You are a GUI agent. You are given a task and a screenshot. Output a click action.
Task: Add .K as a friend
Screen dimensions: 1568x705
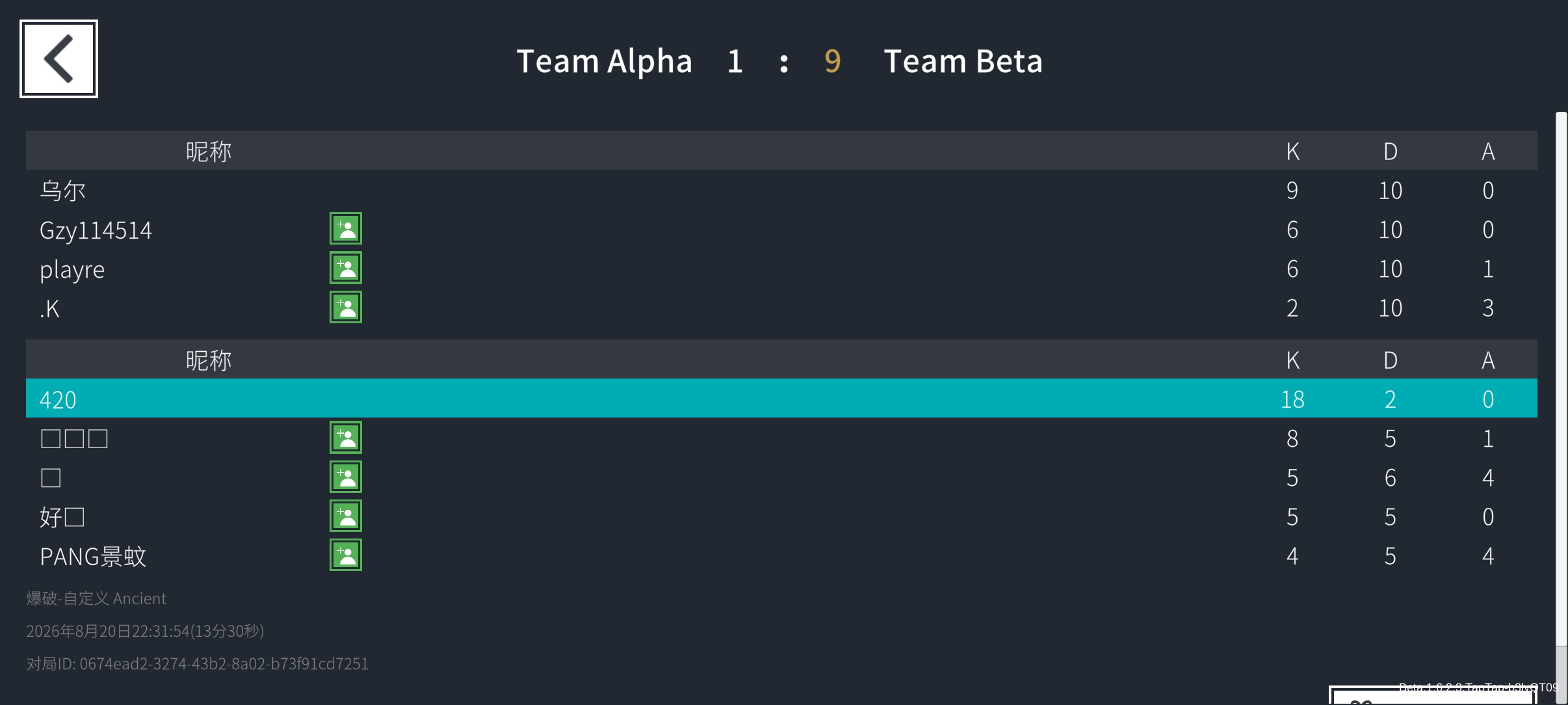pos(346,307)
